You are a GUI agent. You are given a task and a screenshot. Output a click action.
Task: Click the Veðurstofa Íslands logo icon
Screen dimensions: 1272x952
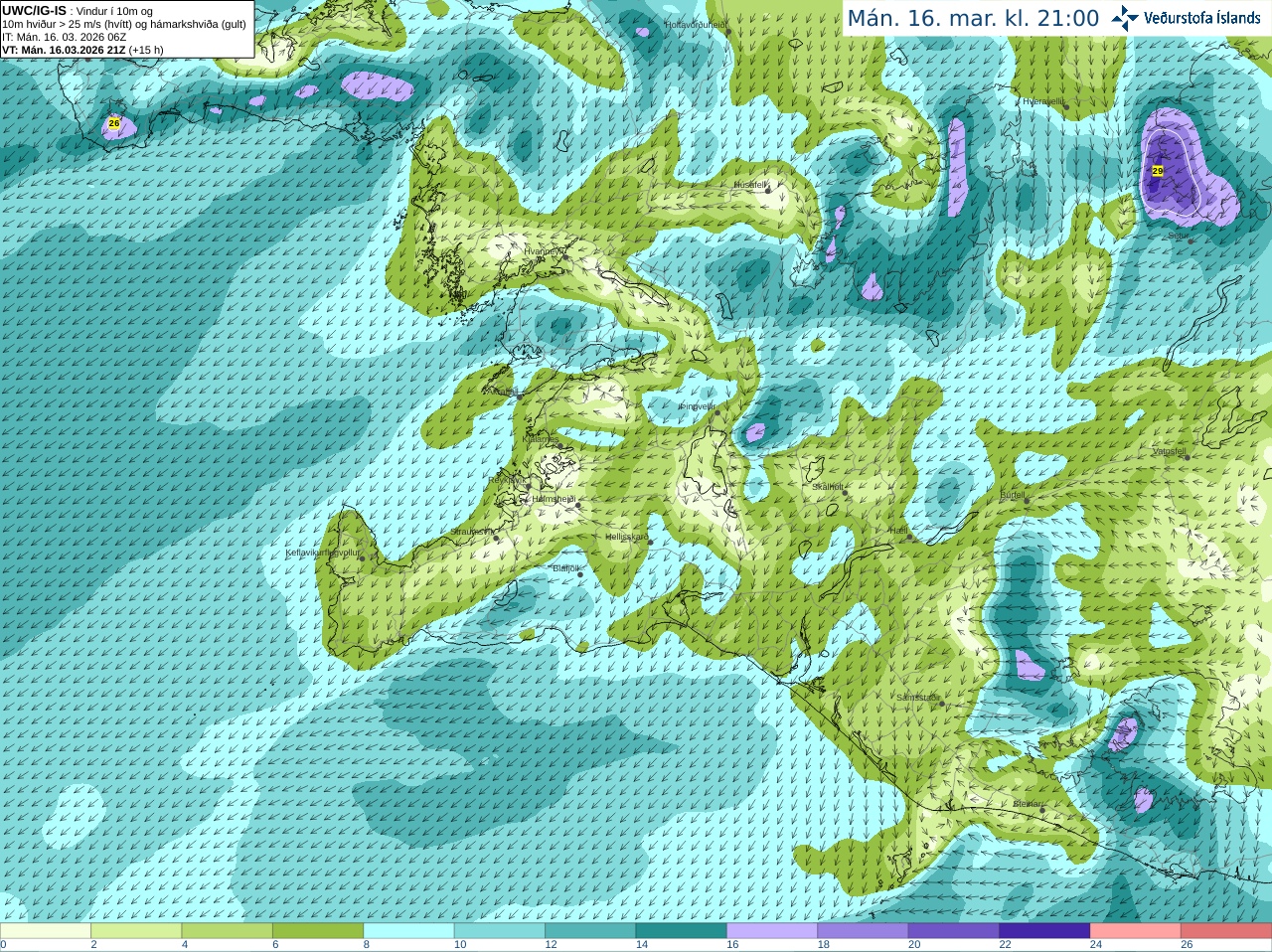tap(1124, 18)
